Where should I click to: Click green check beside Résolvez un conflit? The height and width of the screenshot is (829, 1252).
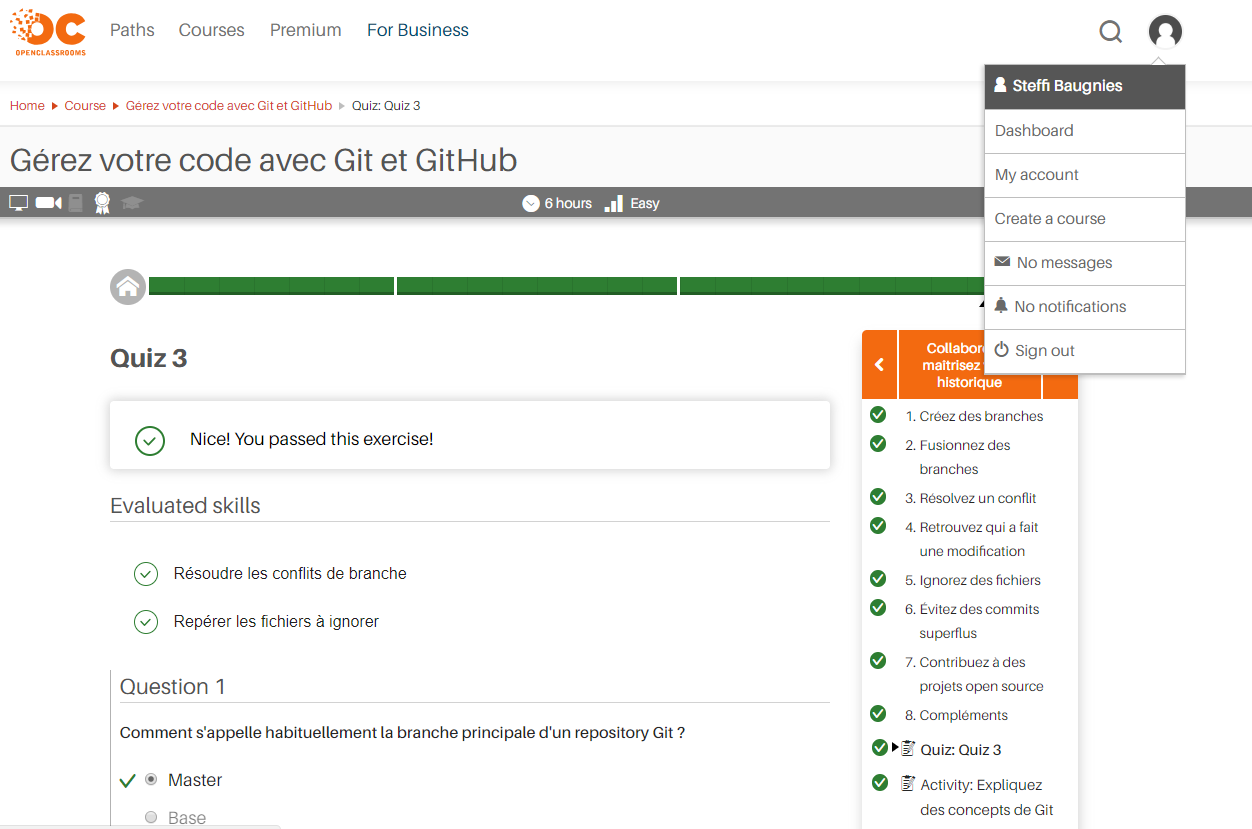coord(878,496)
